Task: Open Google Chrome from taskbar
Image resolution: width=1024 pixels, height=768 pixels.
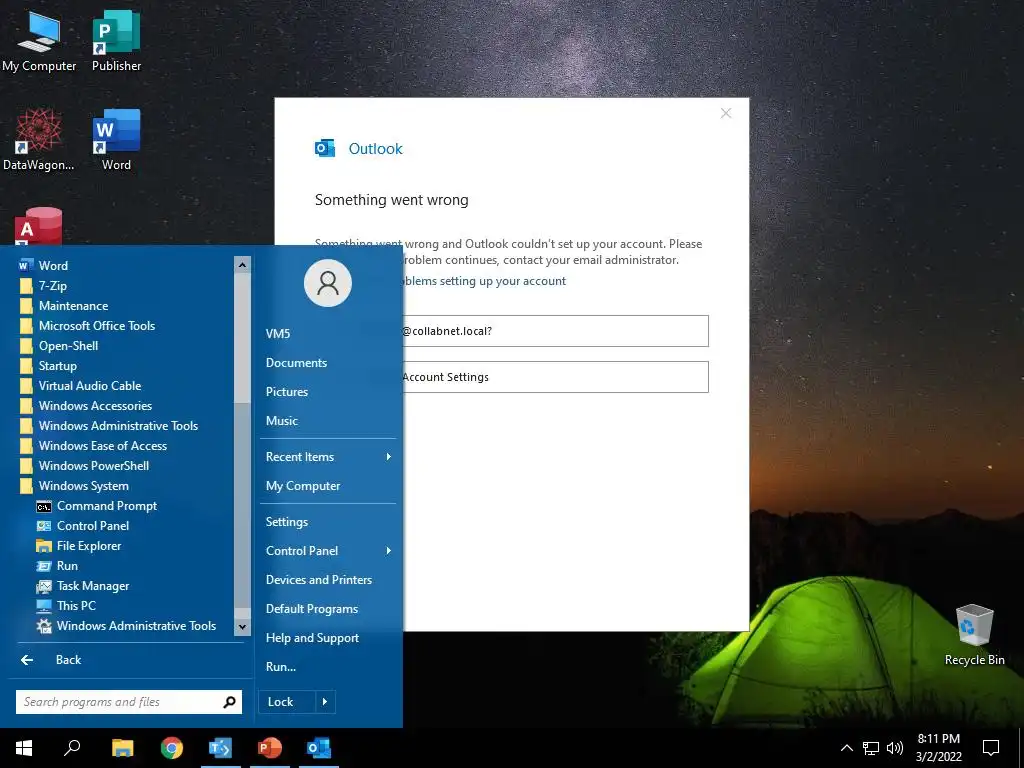Action: (x=172, y=748)
